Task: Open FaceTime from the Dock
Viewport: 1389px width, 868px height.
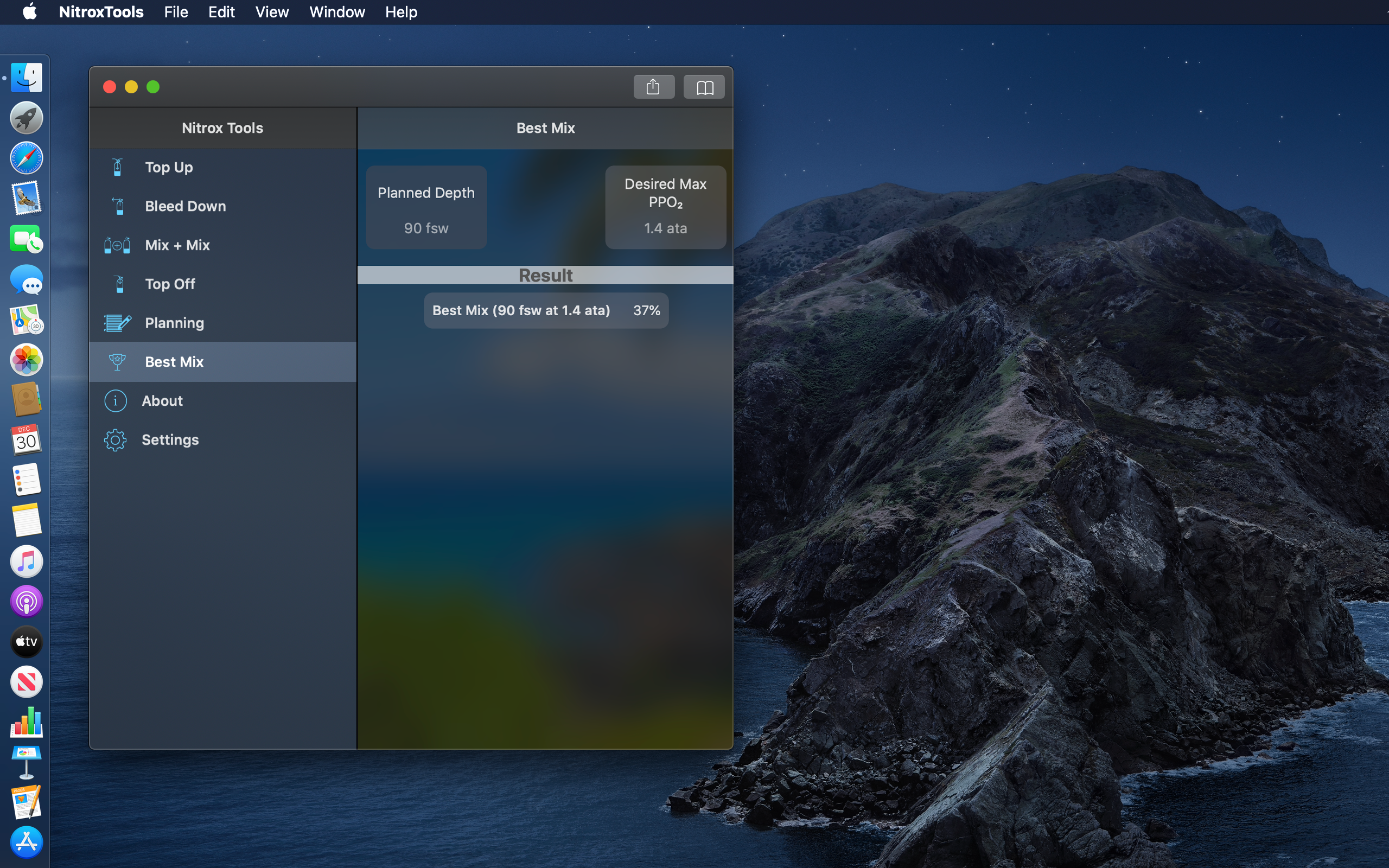Action: tap(27, 239)
